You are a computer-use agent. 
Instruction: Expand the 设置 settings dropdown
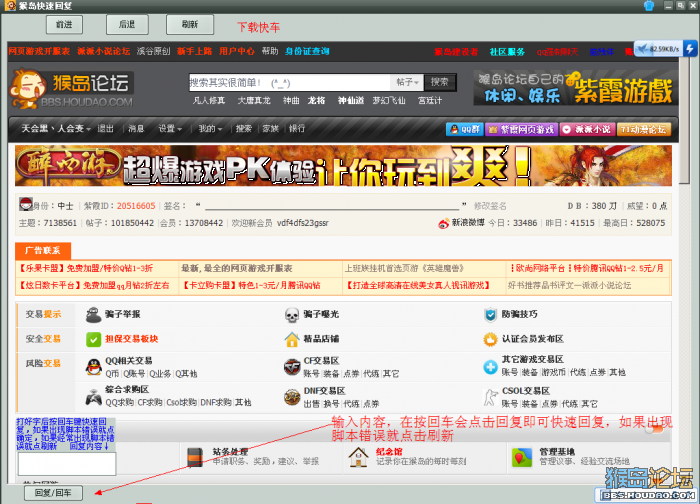tap(170, 129)
